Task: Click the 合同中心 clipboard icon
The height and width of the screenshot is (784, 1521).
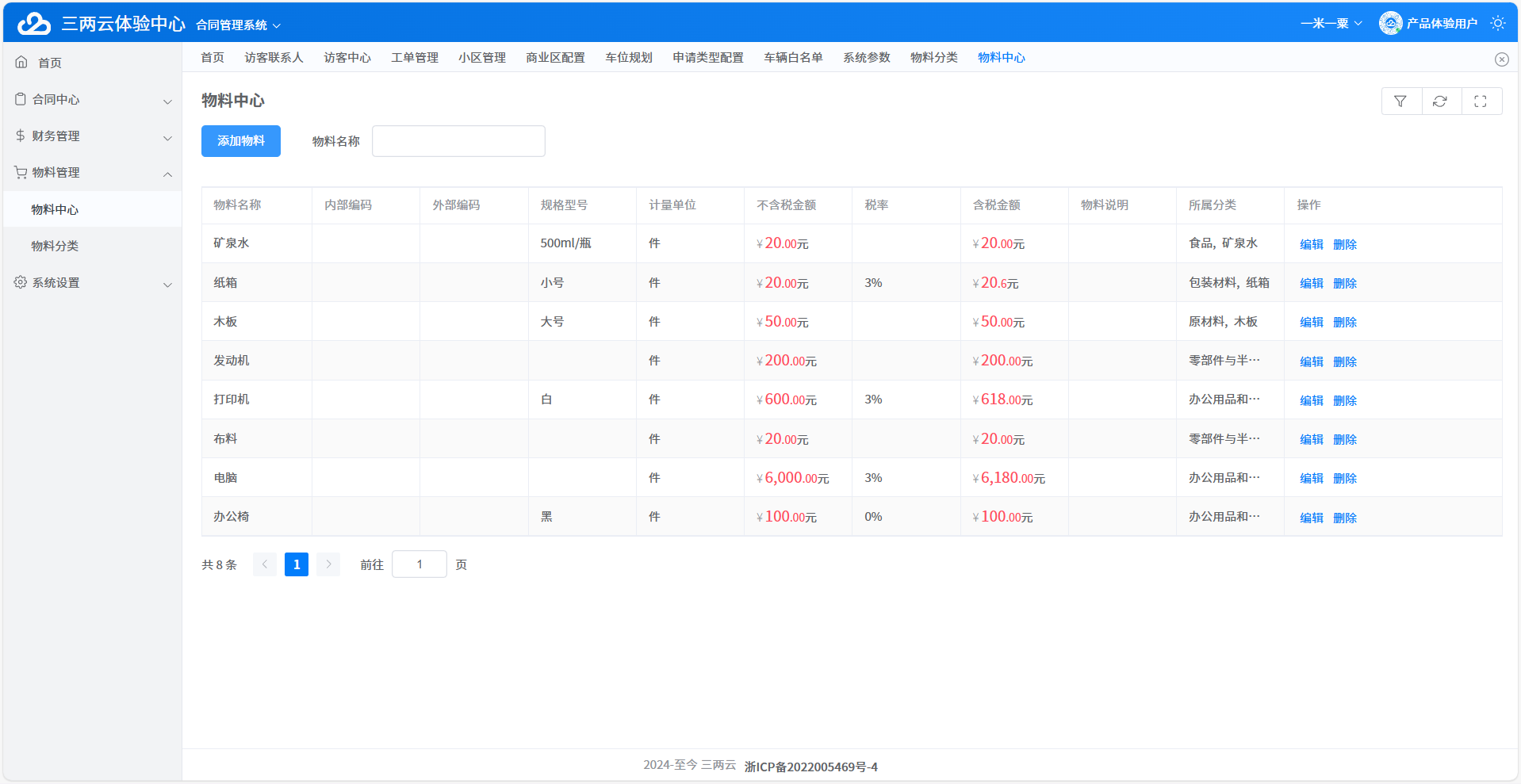Action: (21, 99)
